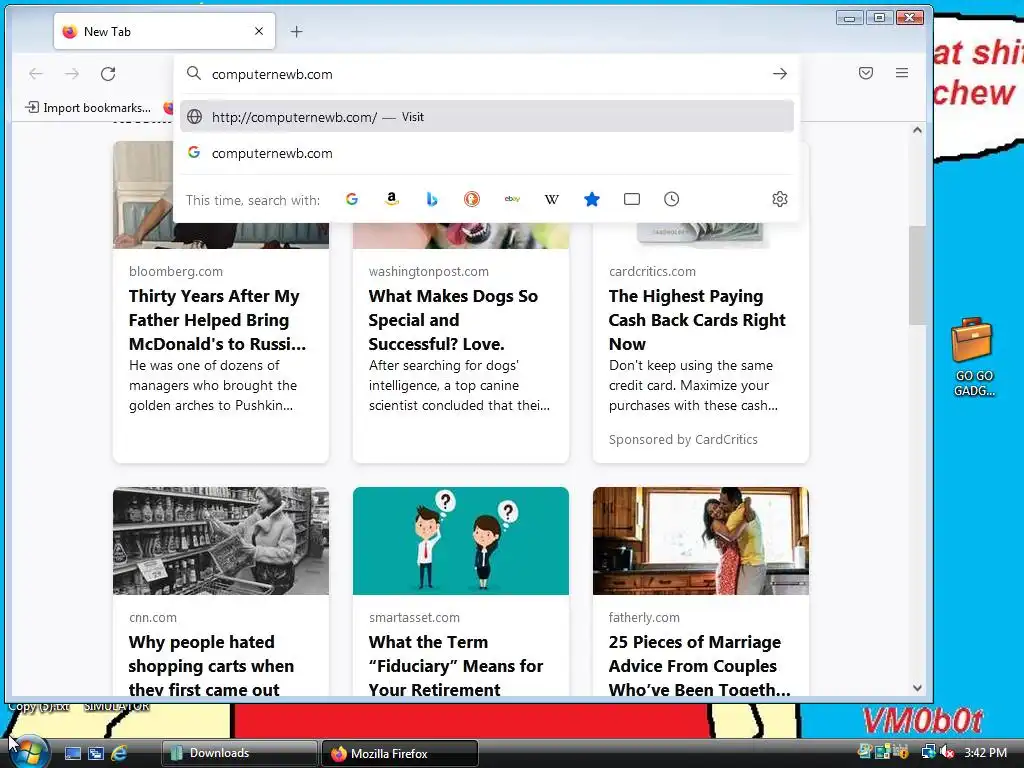Open GO GO GADG... desktop briefcase icon
The width and height of the screenshot is (1024, 768).
(973, 357)
